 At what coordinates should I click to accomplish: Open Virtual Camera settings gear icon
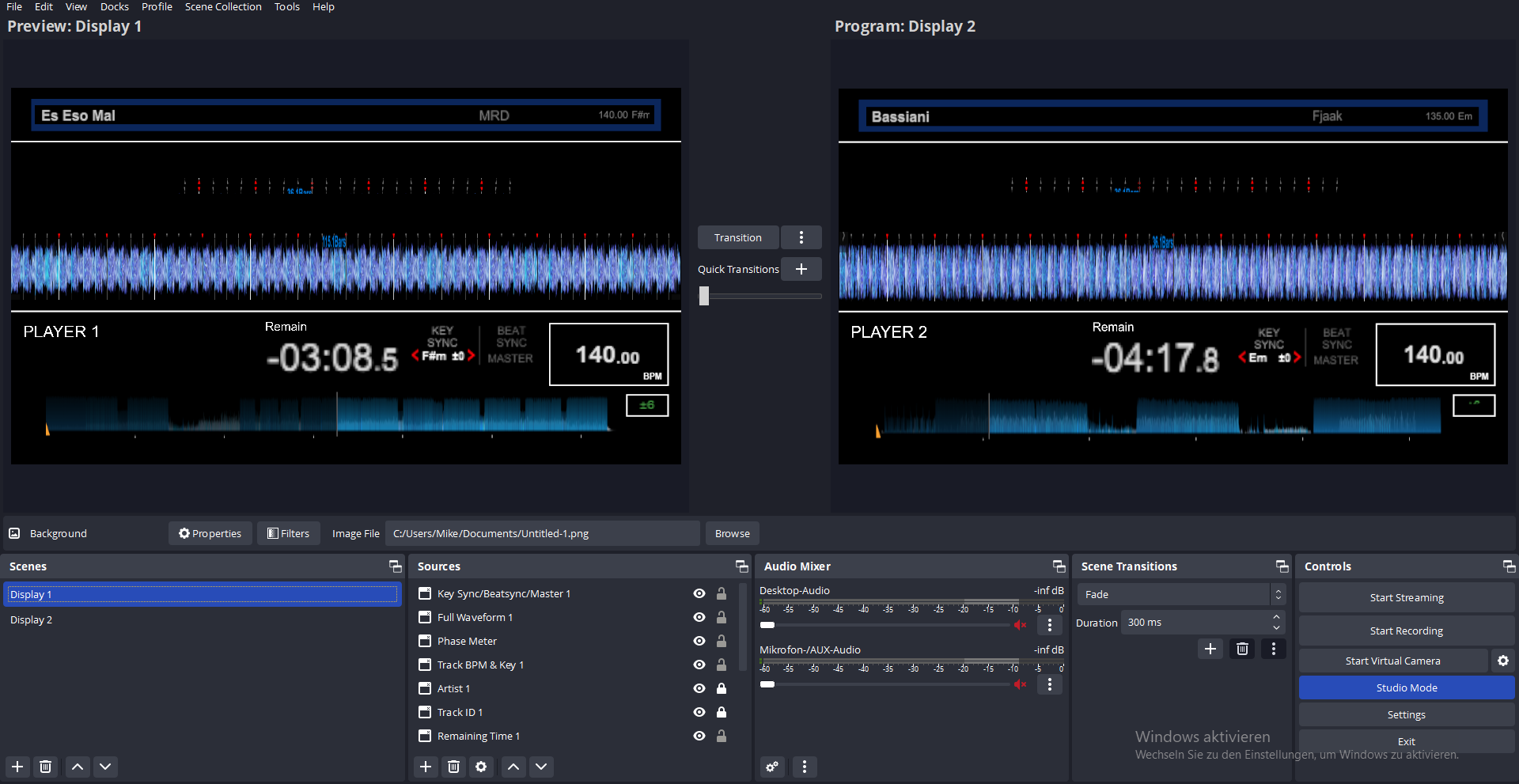point(1503,661)
